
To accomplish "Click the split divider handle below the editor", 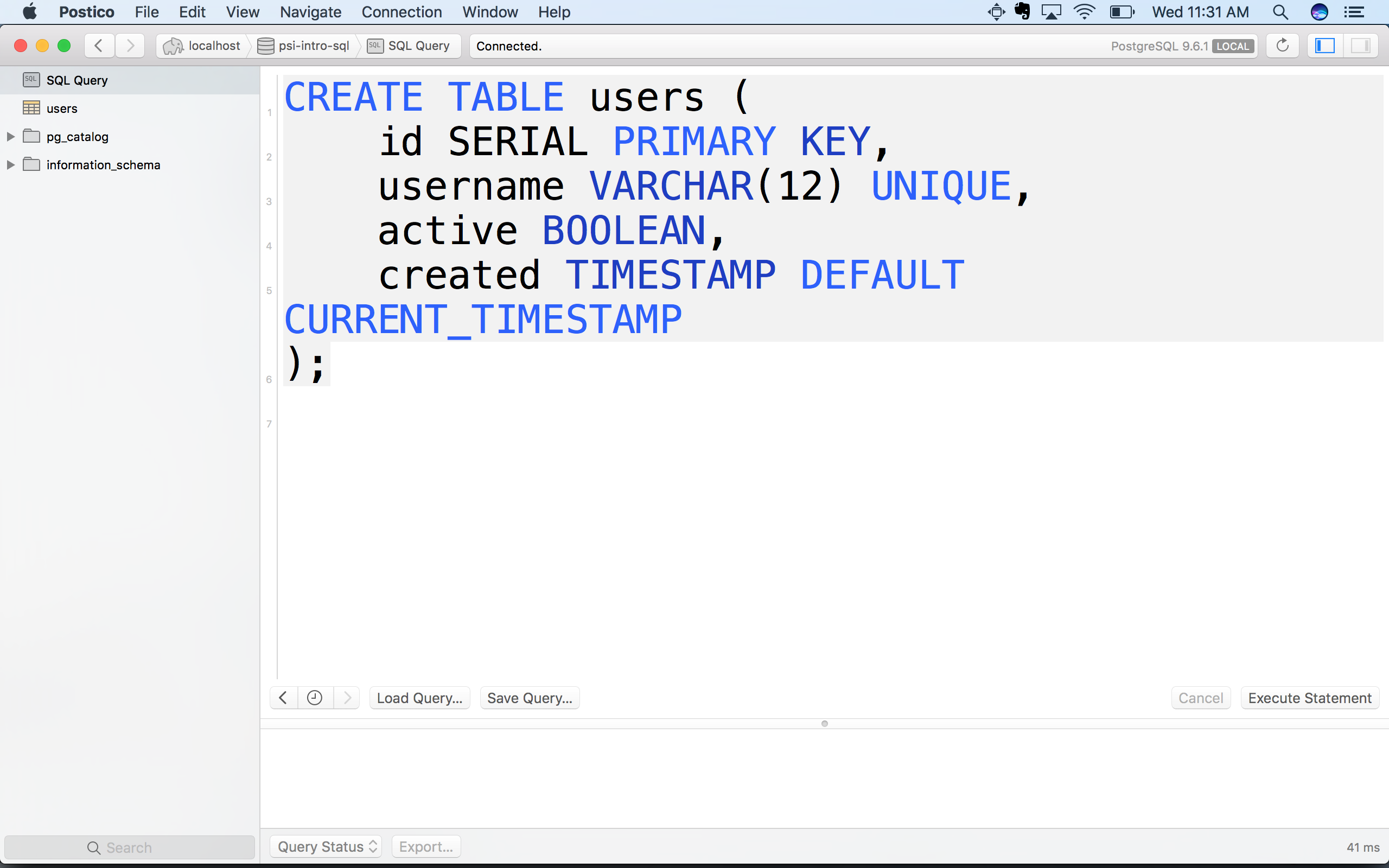I will pos(825,723).
